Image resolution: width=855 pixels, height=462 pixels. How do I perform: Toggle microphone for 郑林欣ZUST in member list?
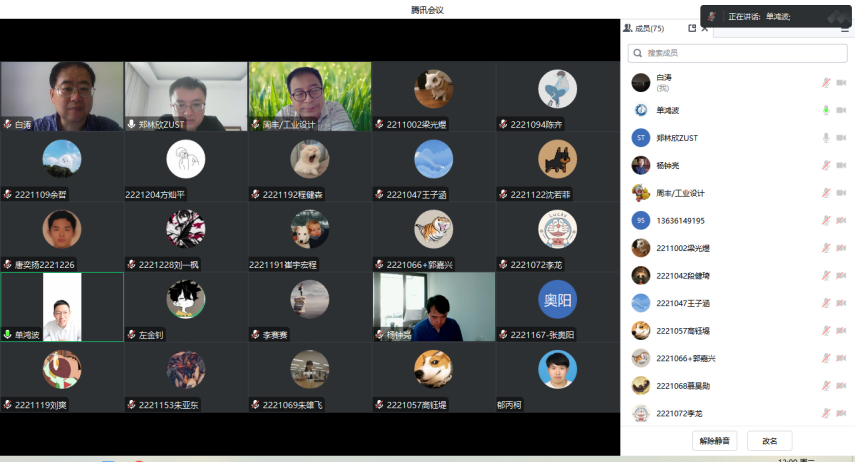click(826, 138)
